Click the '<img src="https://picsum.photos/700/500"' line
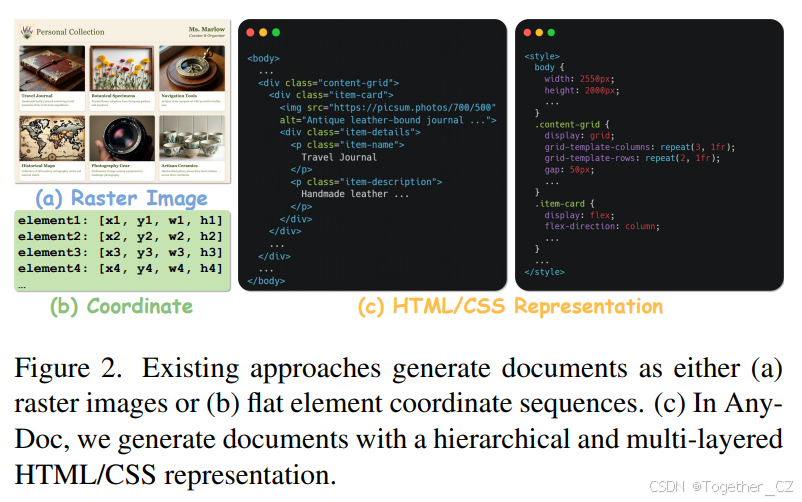Viewport: 802px width, 502px height. [388, 107]
